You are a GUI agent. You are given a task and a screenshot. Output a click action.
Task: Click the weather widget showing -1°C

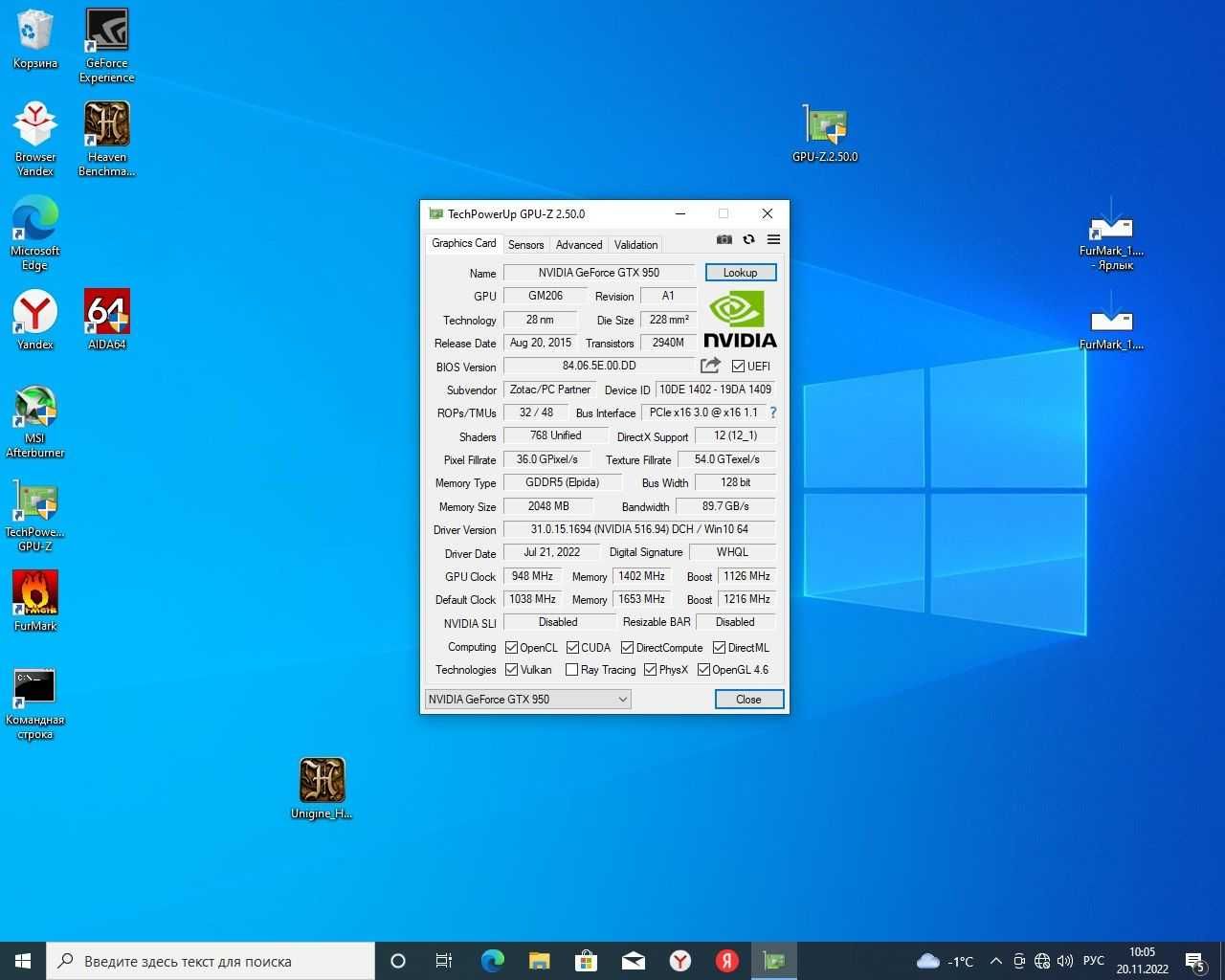[946, 961]
